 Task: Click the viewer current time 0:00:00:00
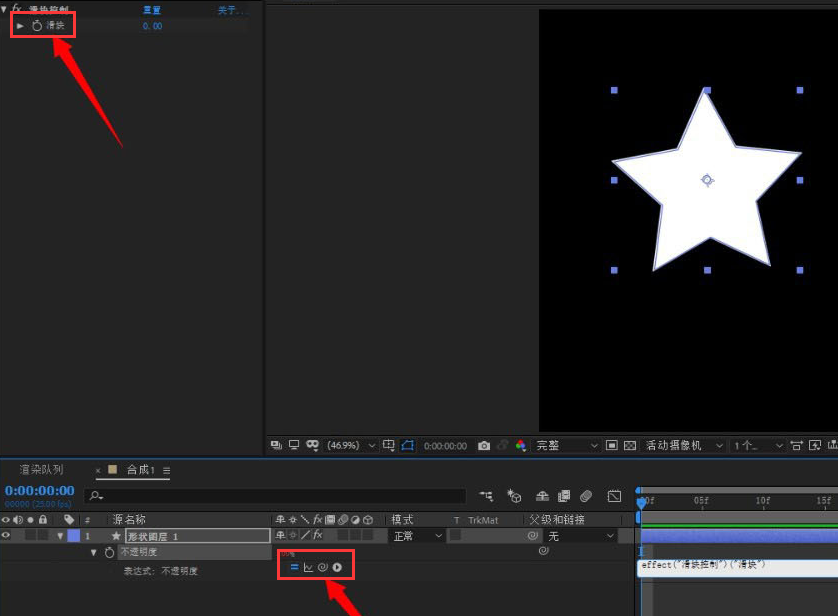[445, 446]
